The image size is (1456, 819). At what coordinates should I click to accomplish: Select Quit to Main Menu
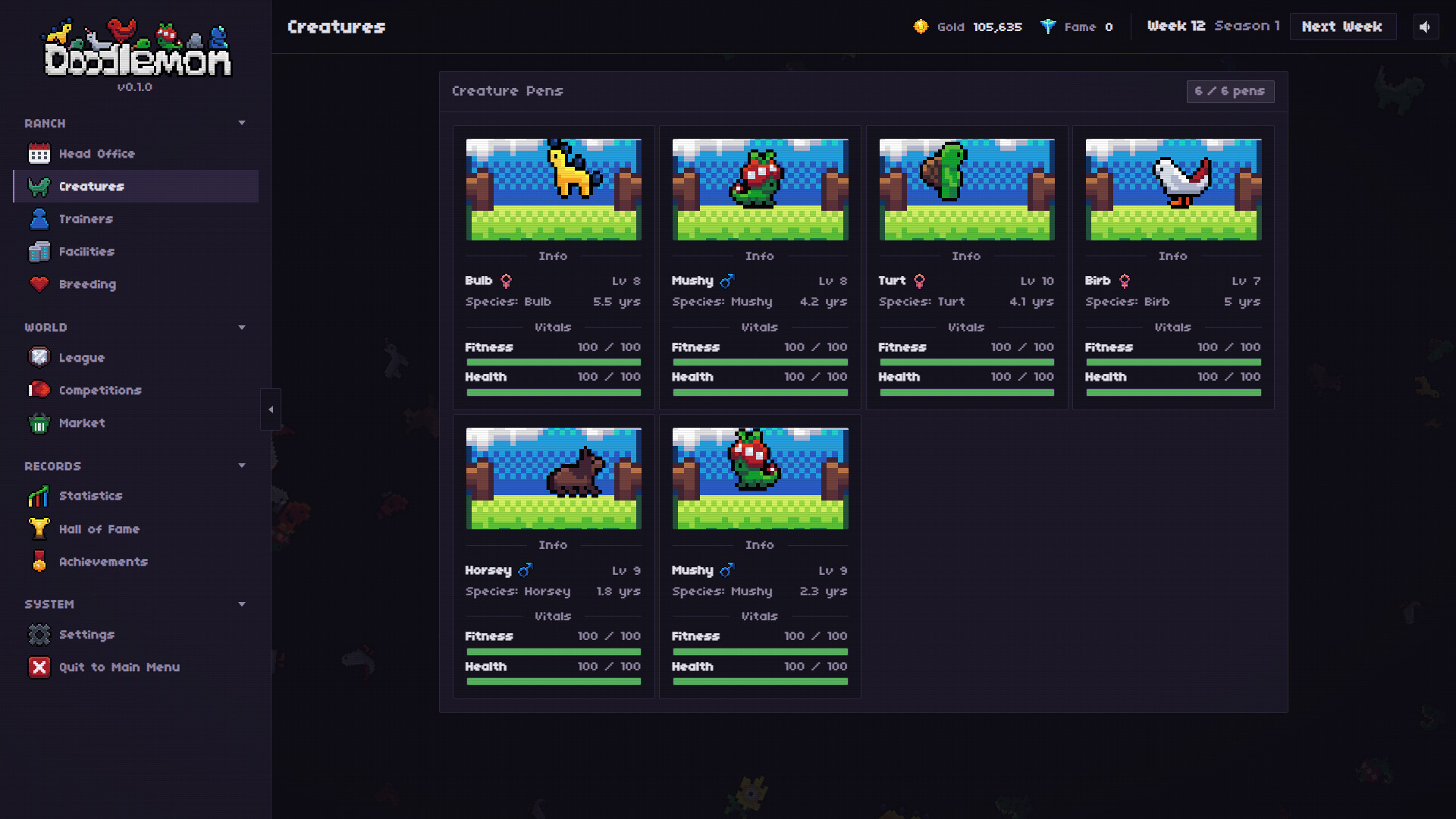coord(136,667)
